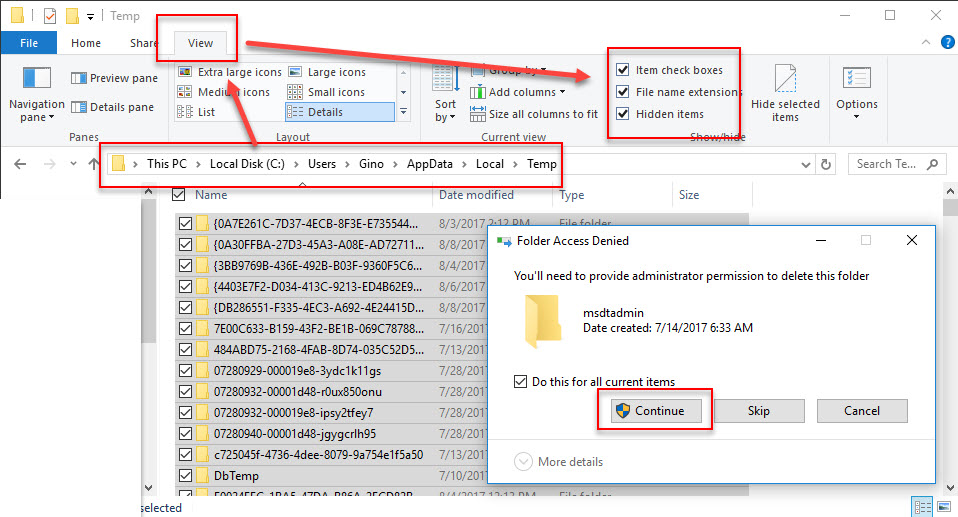The width and height of the screenshot is (958, 517).
Task: Click the Preview pane icon
Action: pos(79,78)
